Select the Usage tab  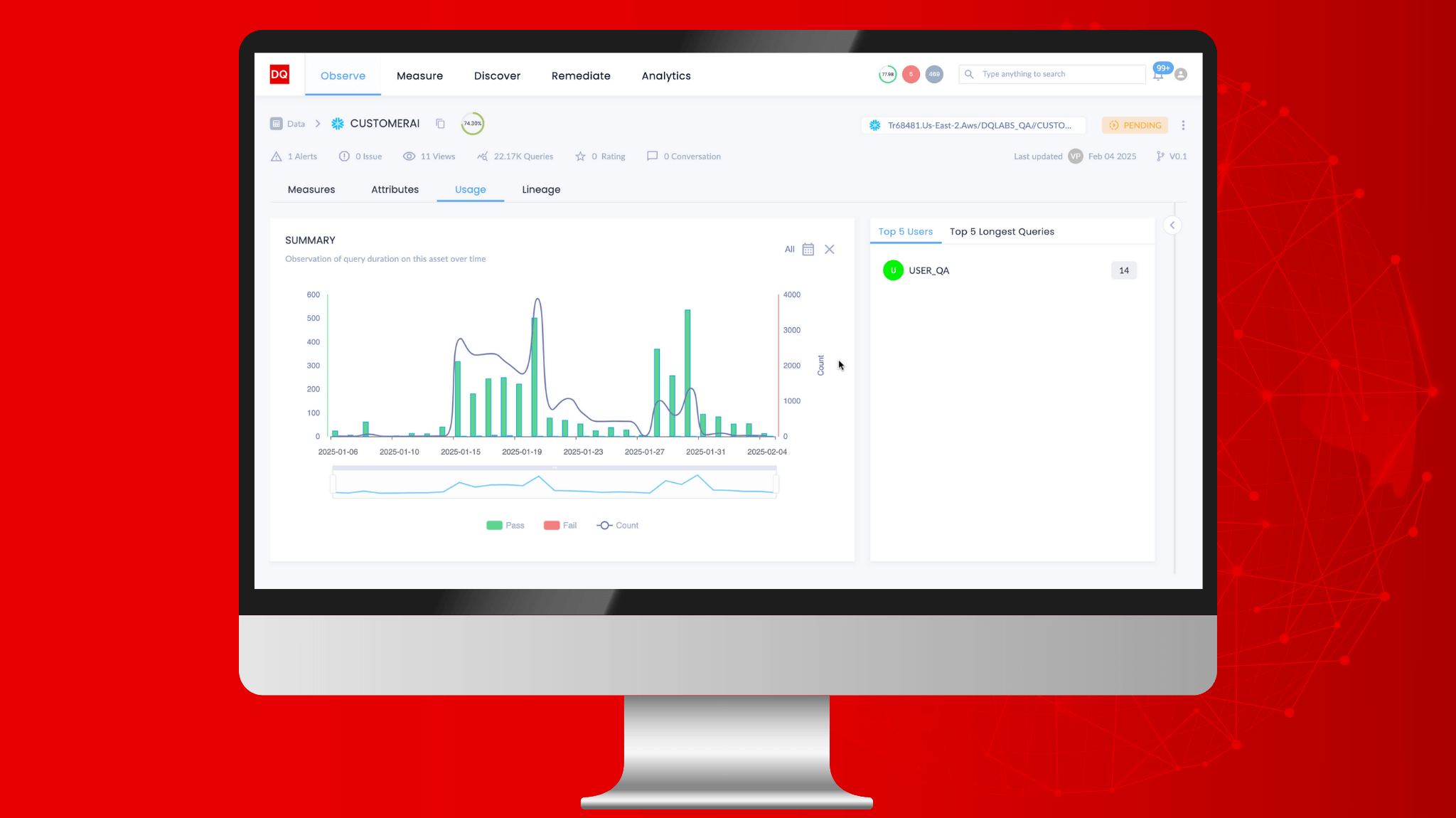pos(470,189)
